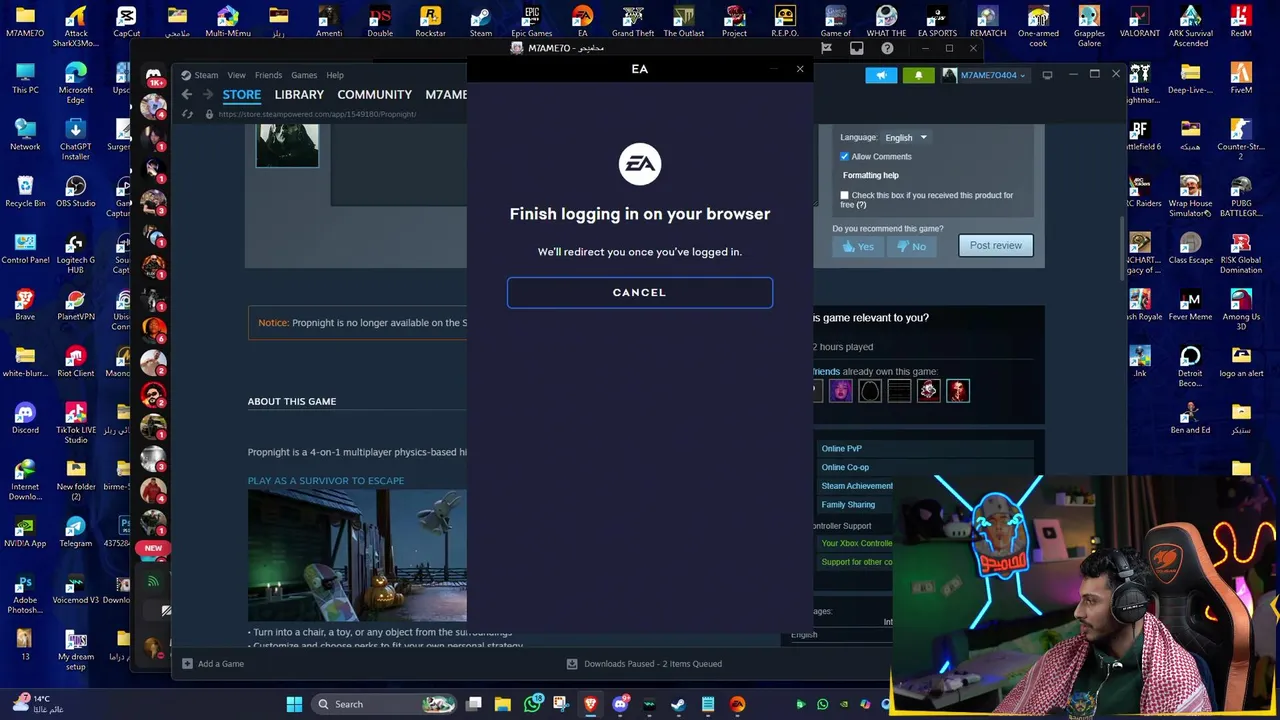The width and height of the screenshot is (1280, 720).
Task: Open Steam's View menu
Action: (x=236, y=75)
